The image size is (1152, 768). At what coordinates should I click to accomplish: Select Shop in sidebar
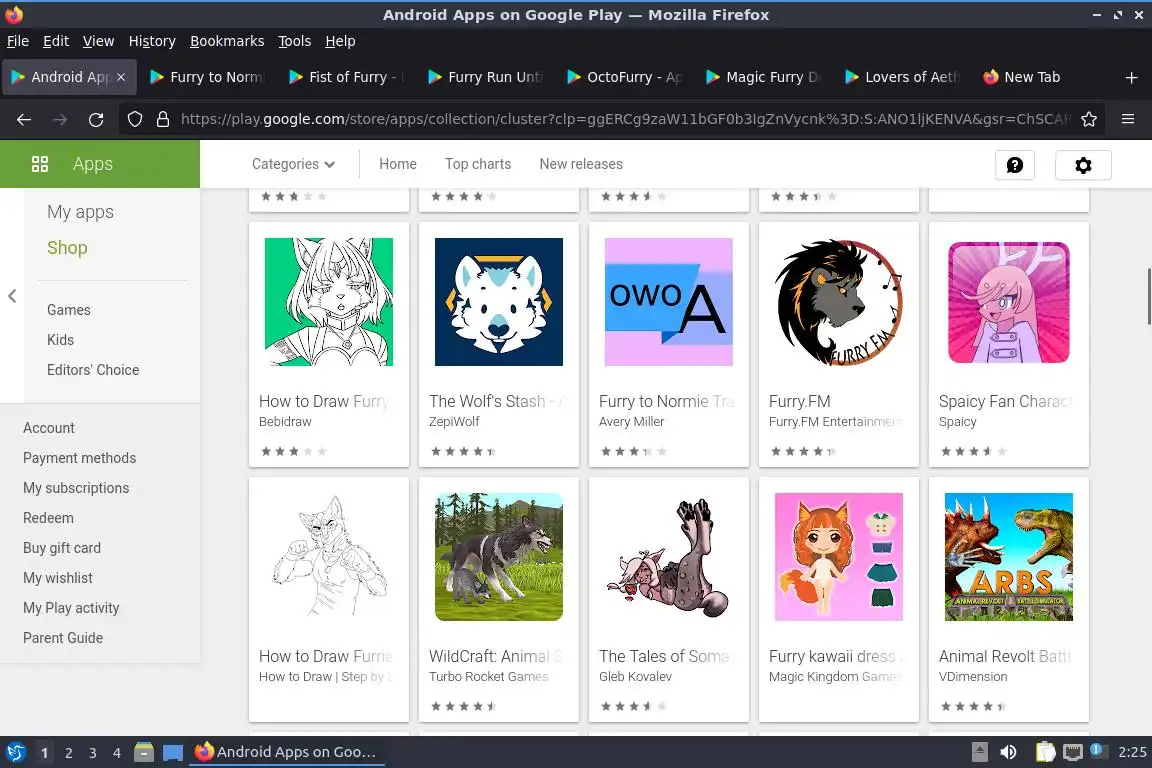(x=67, y=248)
